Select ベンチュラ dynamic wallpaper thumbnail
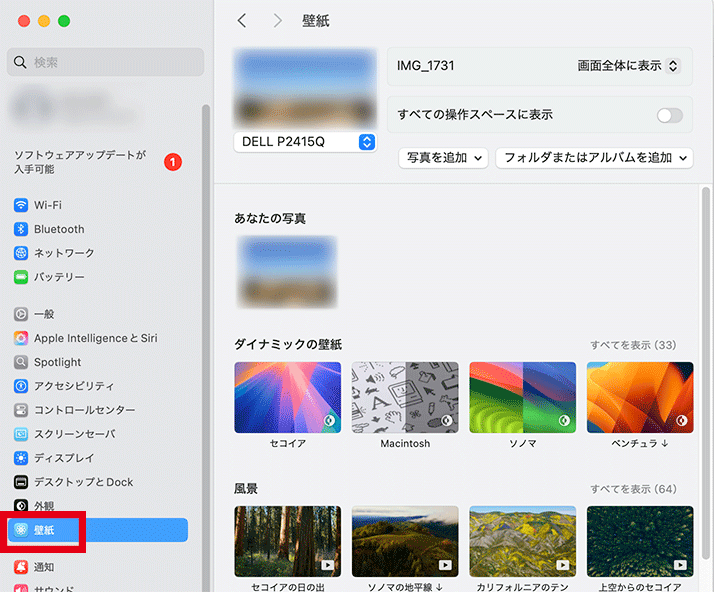 tap(640, 398)
